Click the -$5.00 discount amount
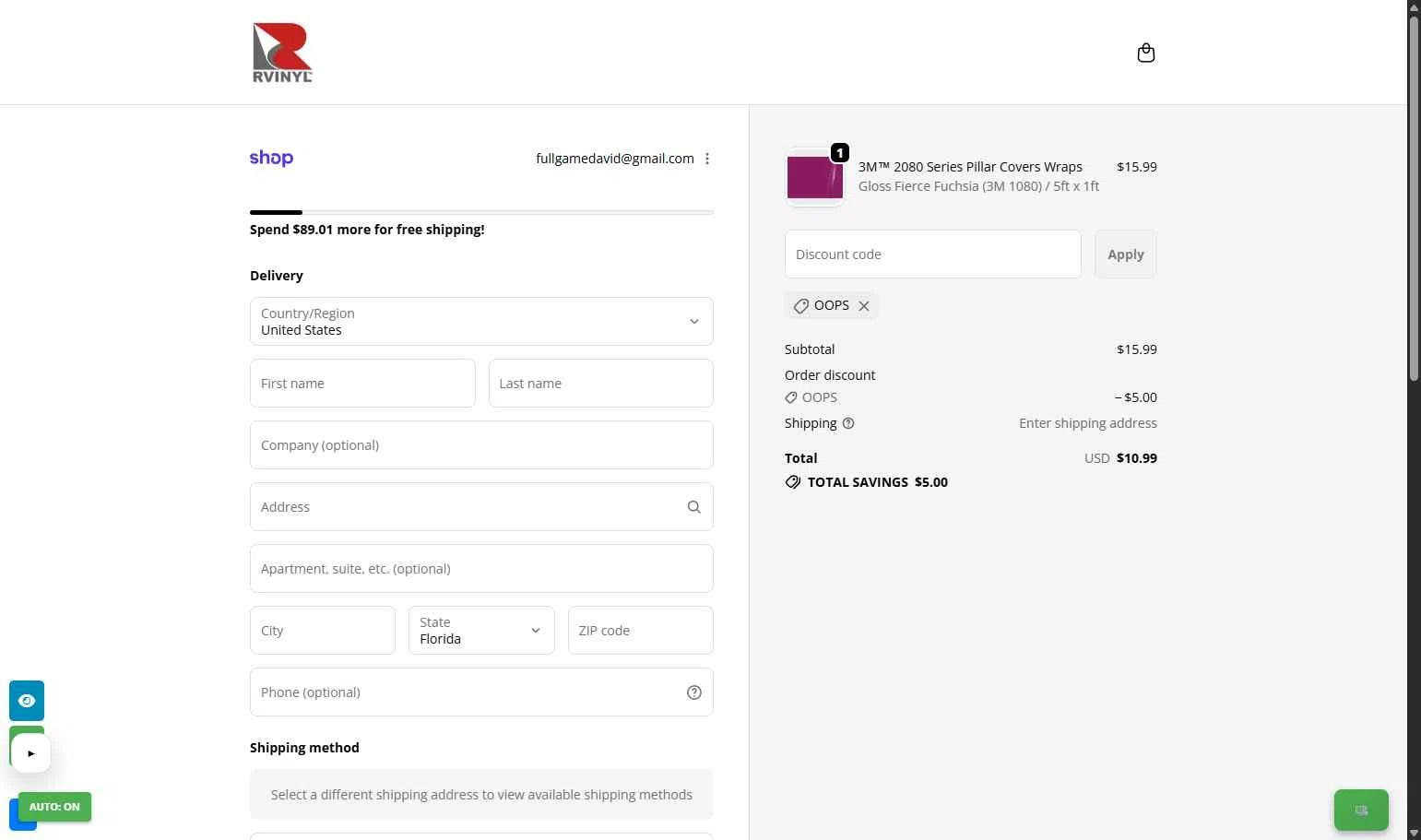1421x840 pixels. pos(1136,397)
